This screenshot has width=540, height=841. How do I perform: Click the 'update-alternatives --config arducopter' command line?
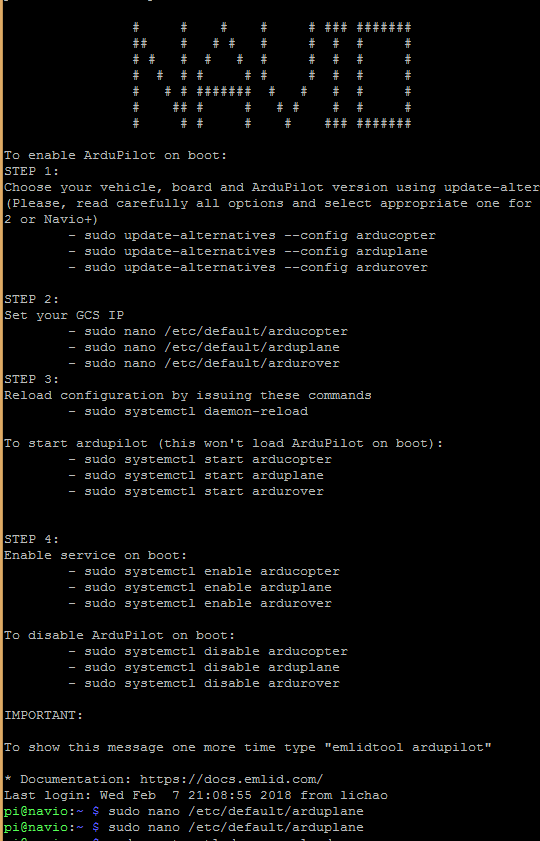[x=252, y=235]
